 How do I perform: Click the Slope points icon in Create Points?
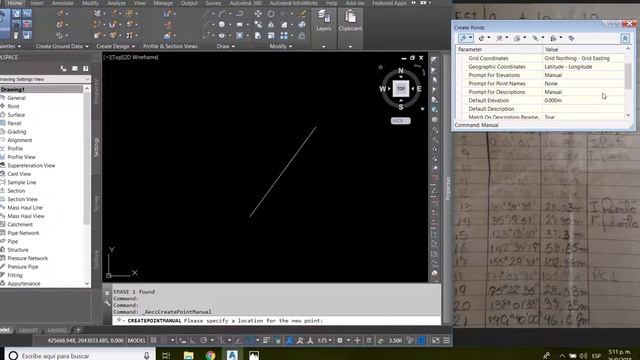(x=553, y=38)
